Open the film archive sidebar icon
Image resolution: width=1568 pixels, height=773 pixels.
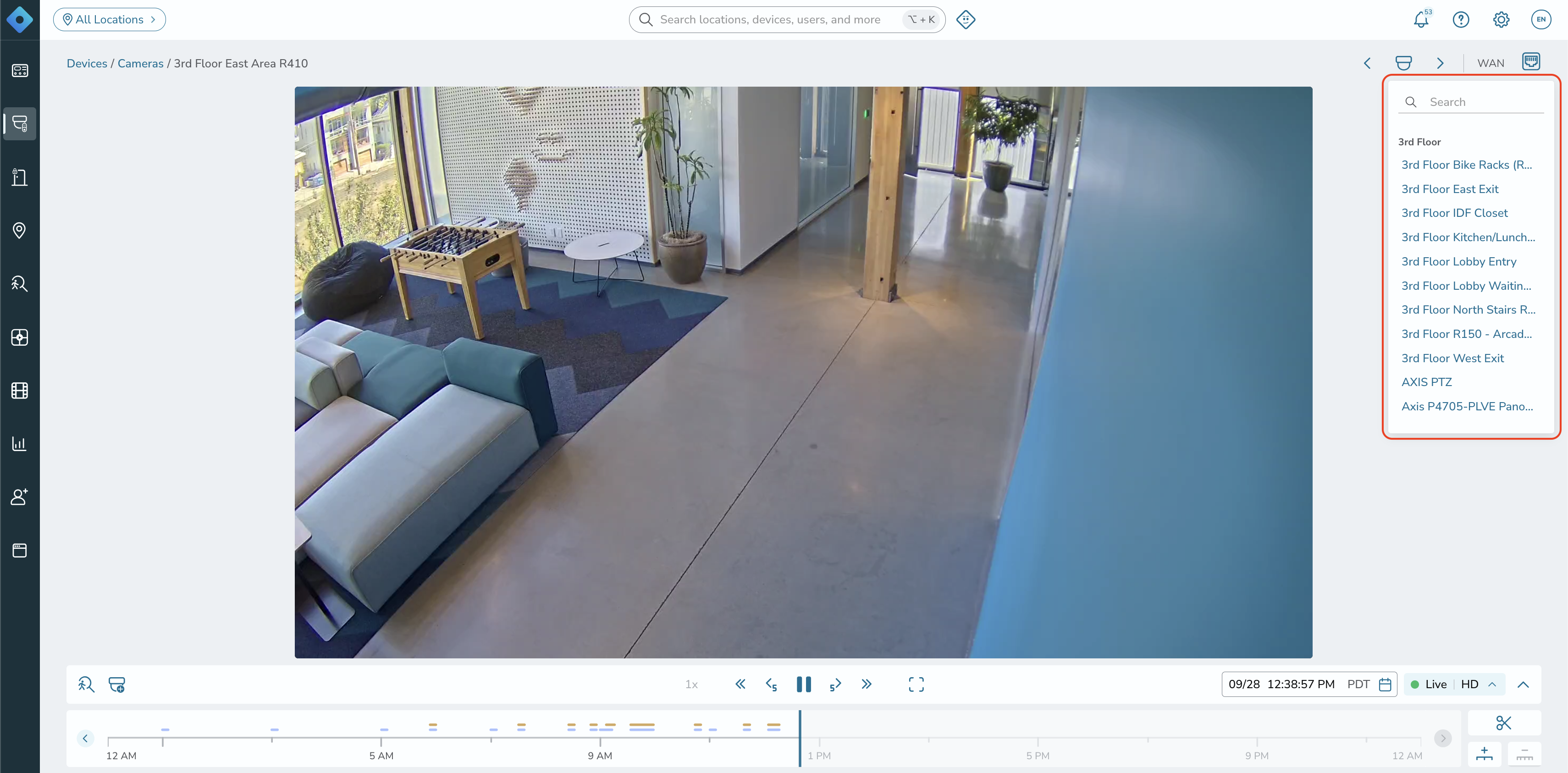coord(19,390)
